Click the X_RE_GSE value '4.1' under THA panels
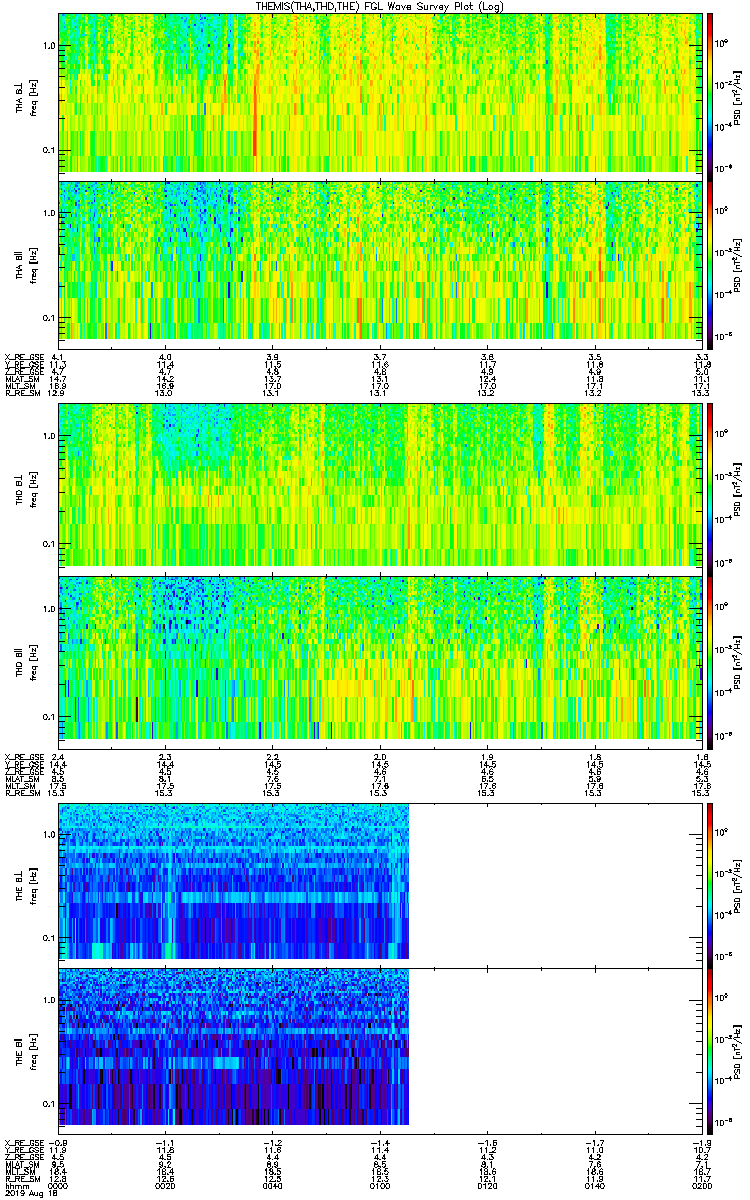 (x=59, y=357)
